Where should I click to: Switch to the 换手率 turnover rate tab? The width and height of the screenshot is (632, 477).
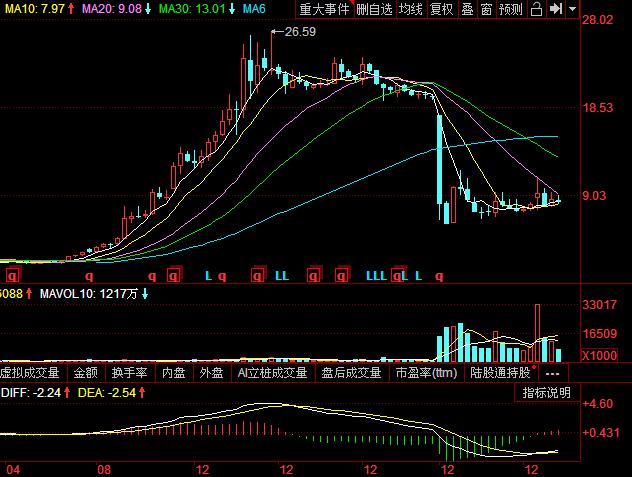click(129, 373)
